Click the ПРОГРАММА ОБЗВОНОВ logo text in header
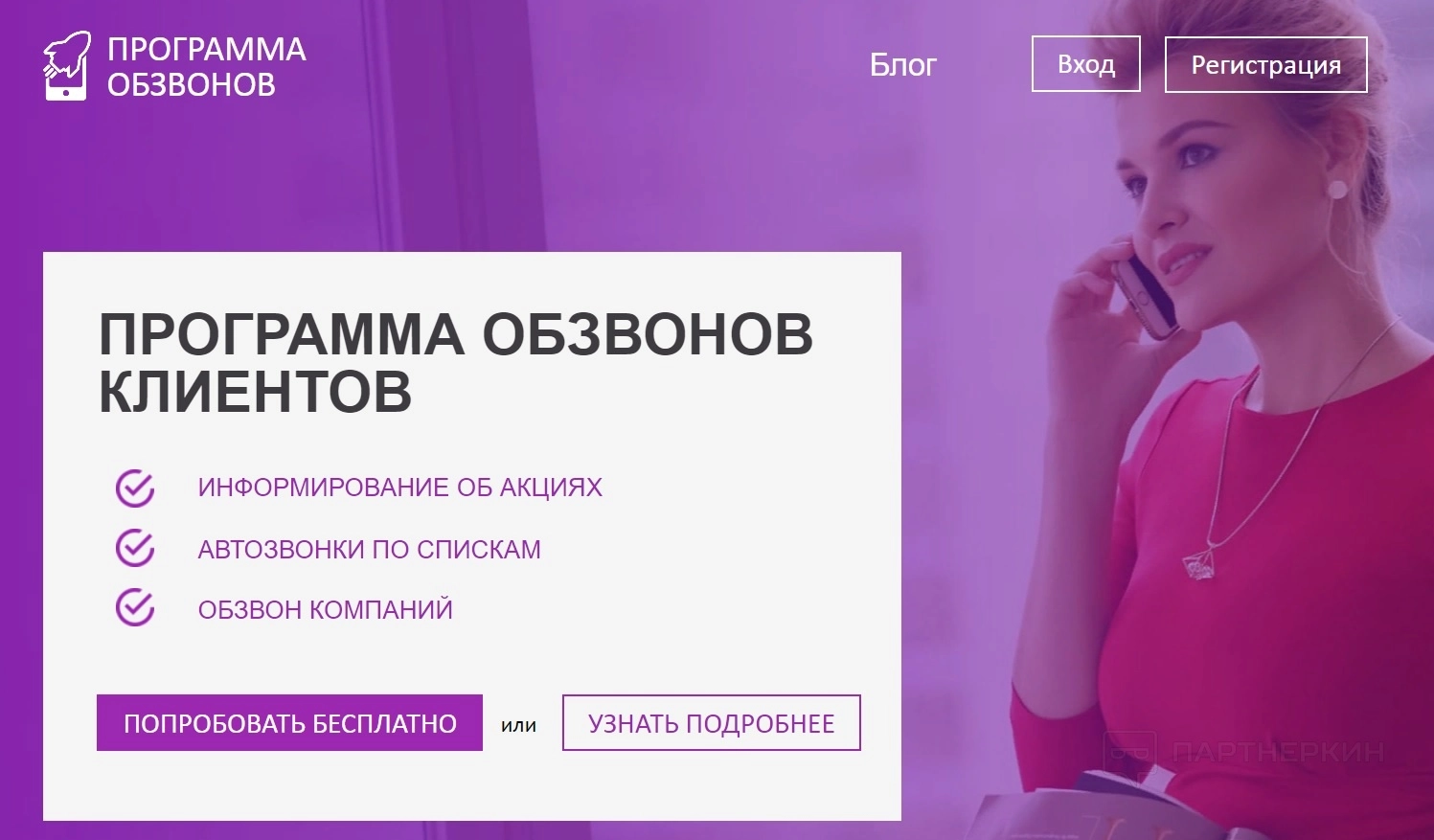This screenshot has height=840, width=1434. (206, 66)
